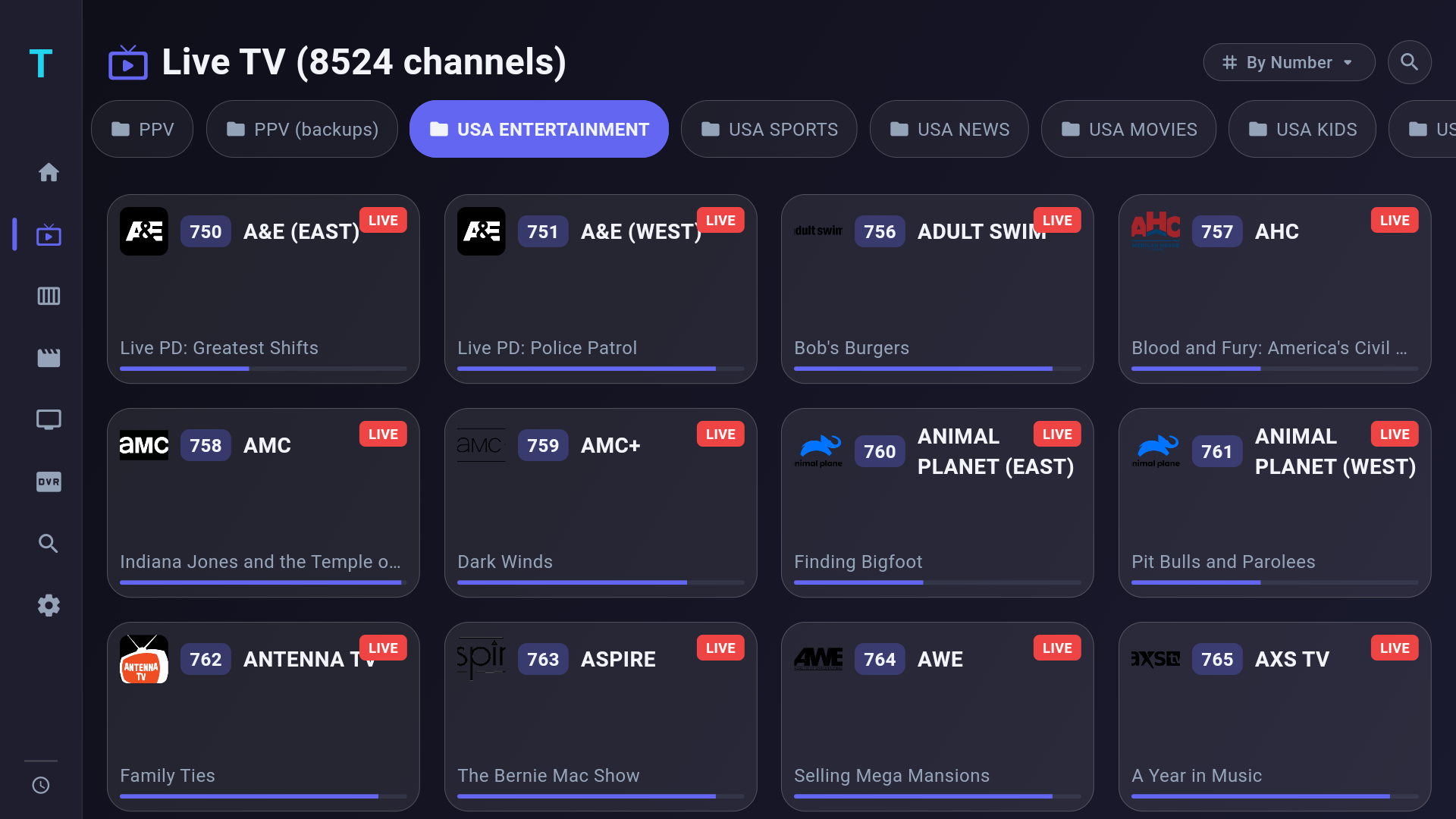Screen dimensions: 1456x819
Task: Click the AMC+ channel logo
Action: [x=482, y=445]
